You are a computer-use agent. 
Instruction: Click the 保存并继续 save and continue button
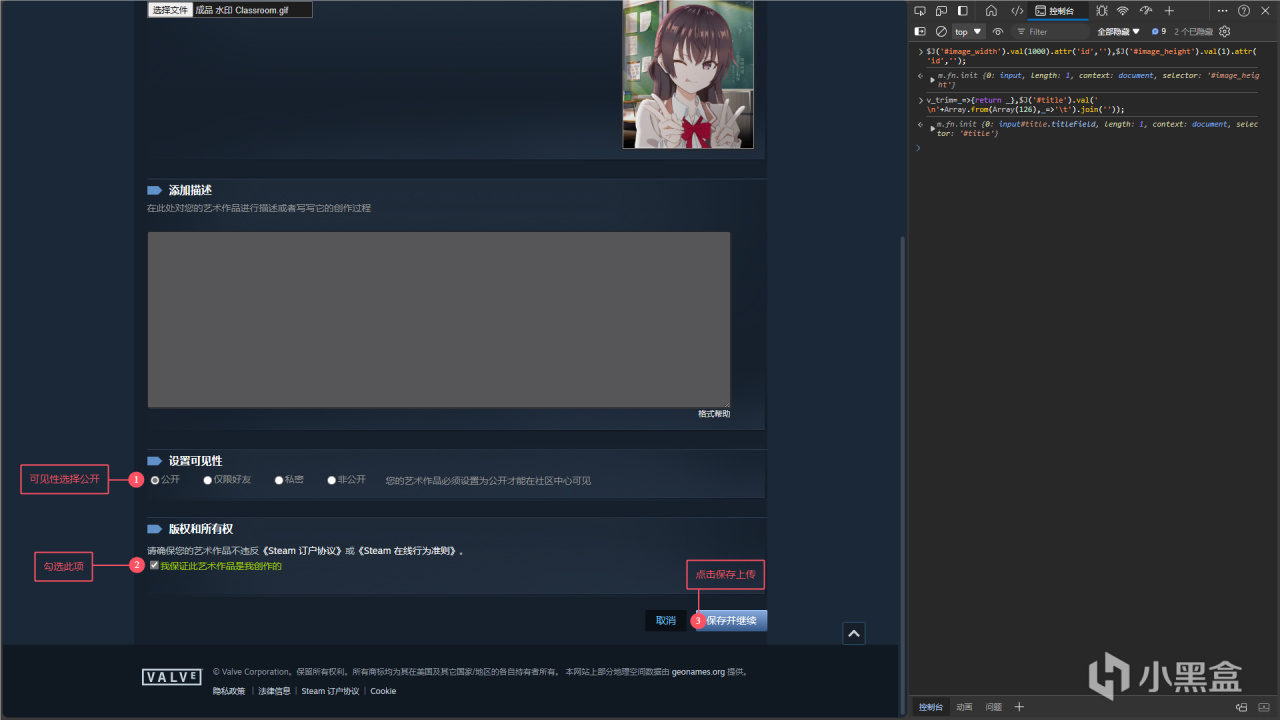(731, 621)
